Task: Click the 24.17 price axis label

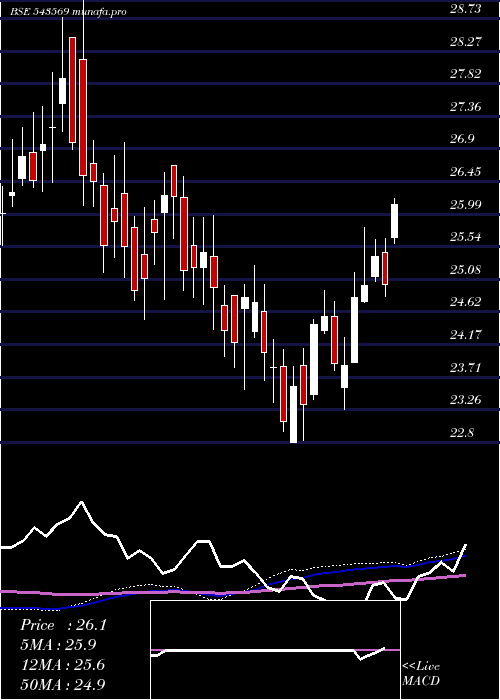Action: [x=465, y=334]
